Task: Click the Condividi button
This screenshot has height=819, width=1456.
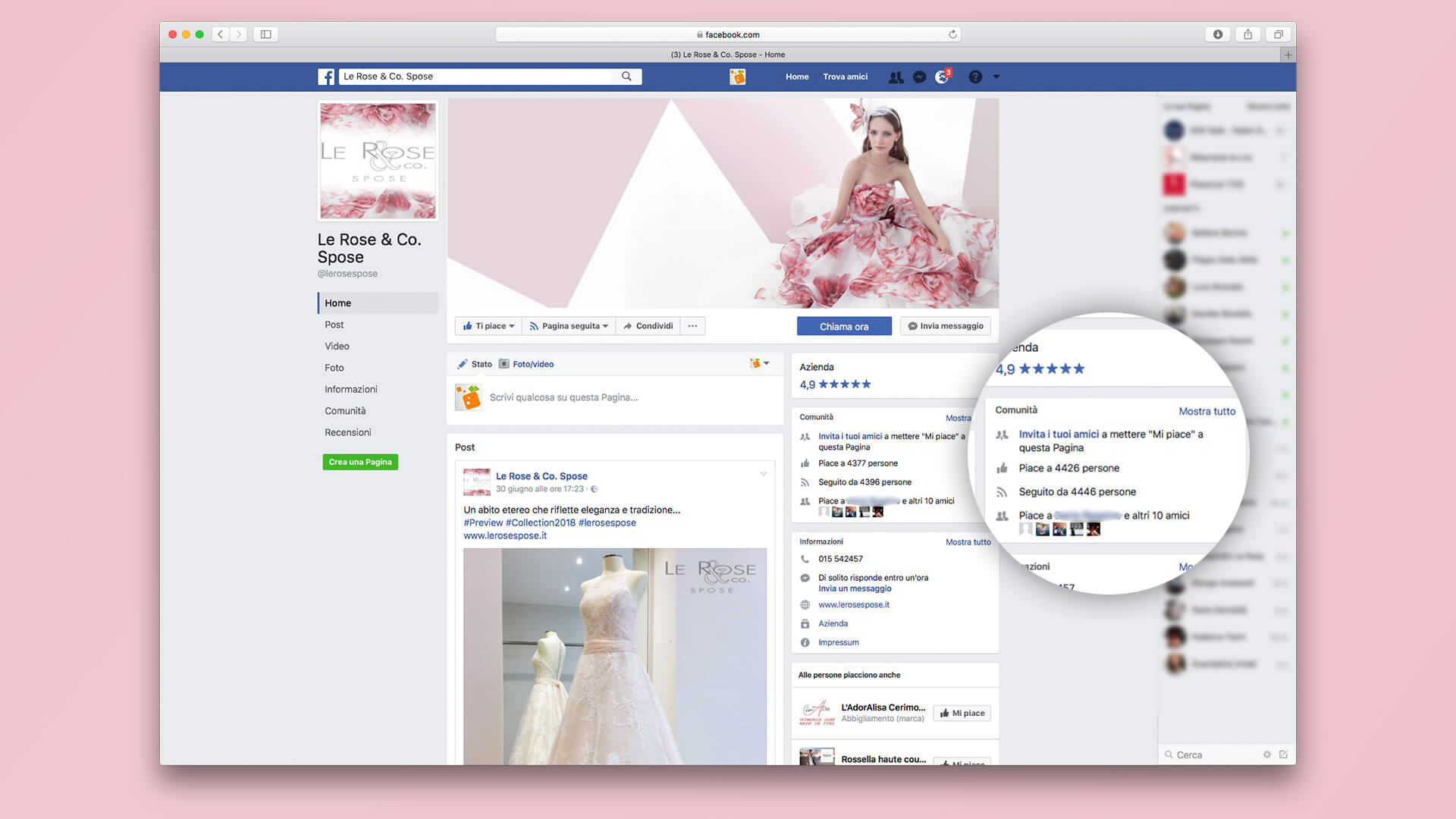Action: click(x=648, y=326)
